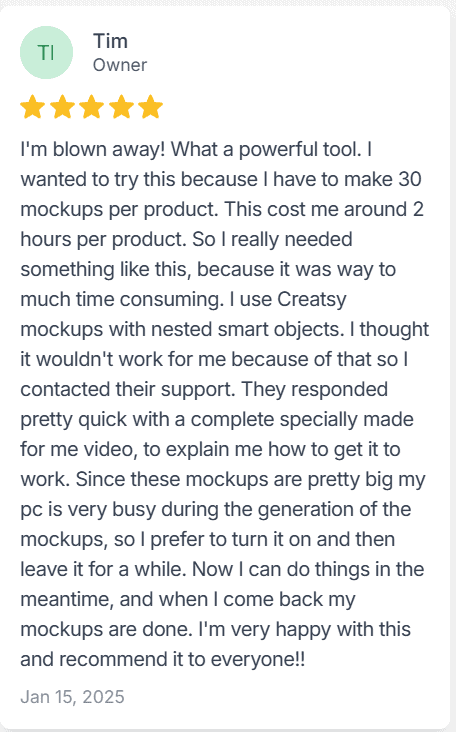456x732 pixels.
Task: Click the green TI avatar circle
Action: (46, 52)
